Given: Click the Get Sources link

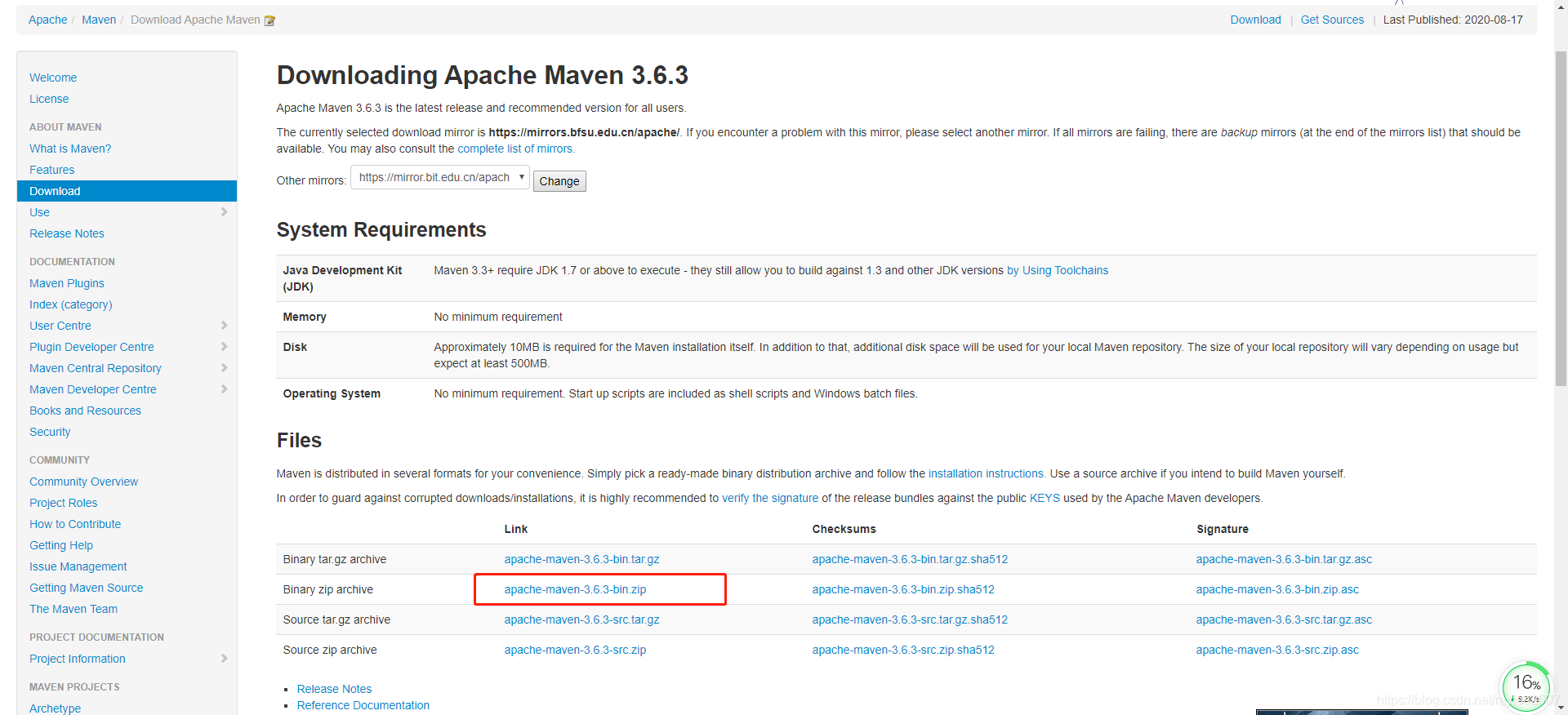Looking at the screenshot, I should [x=1332, y=20].
